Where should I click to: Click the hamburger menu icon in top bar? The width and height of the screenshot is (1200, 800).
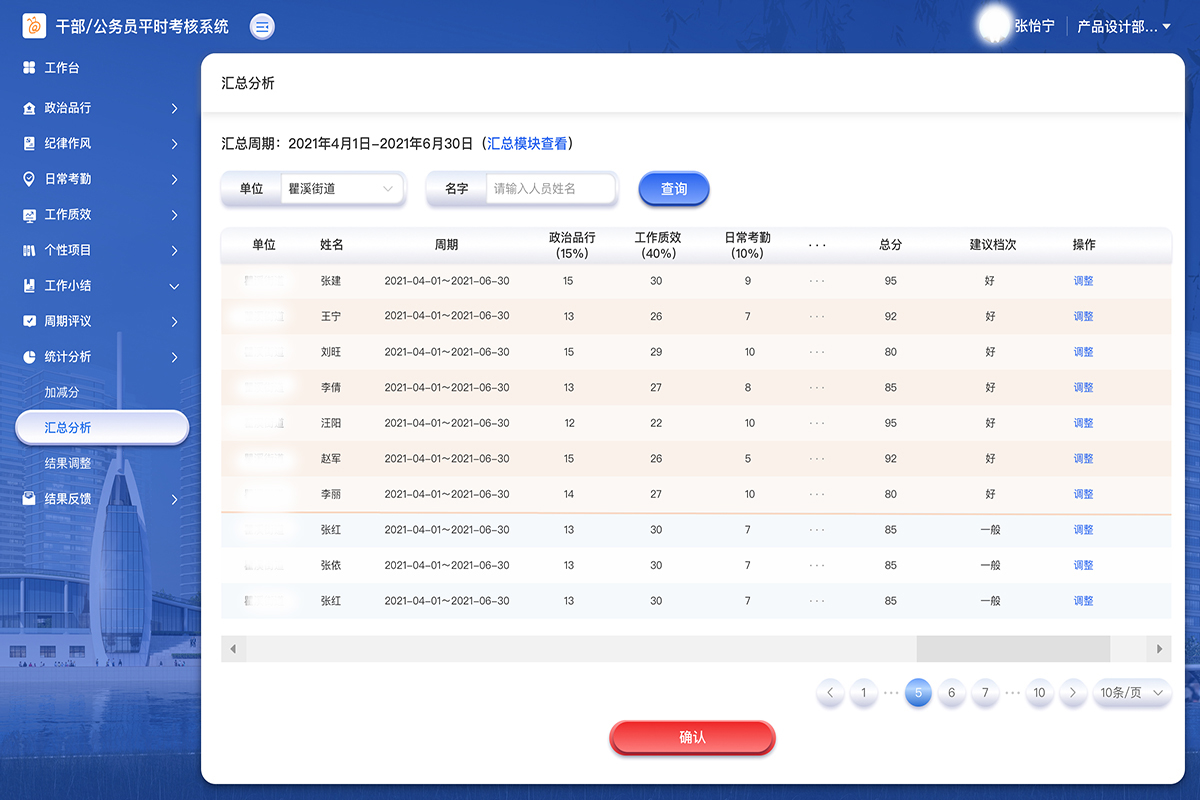tap(262, 27)
